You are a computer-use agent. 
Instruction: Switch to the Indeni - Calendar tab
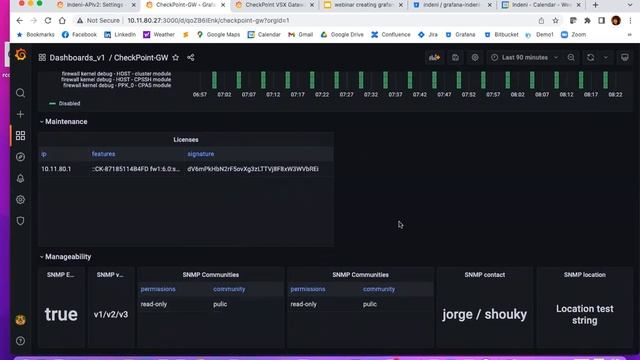[x=541, y=5]
